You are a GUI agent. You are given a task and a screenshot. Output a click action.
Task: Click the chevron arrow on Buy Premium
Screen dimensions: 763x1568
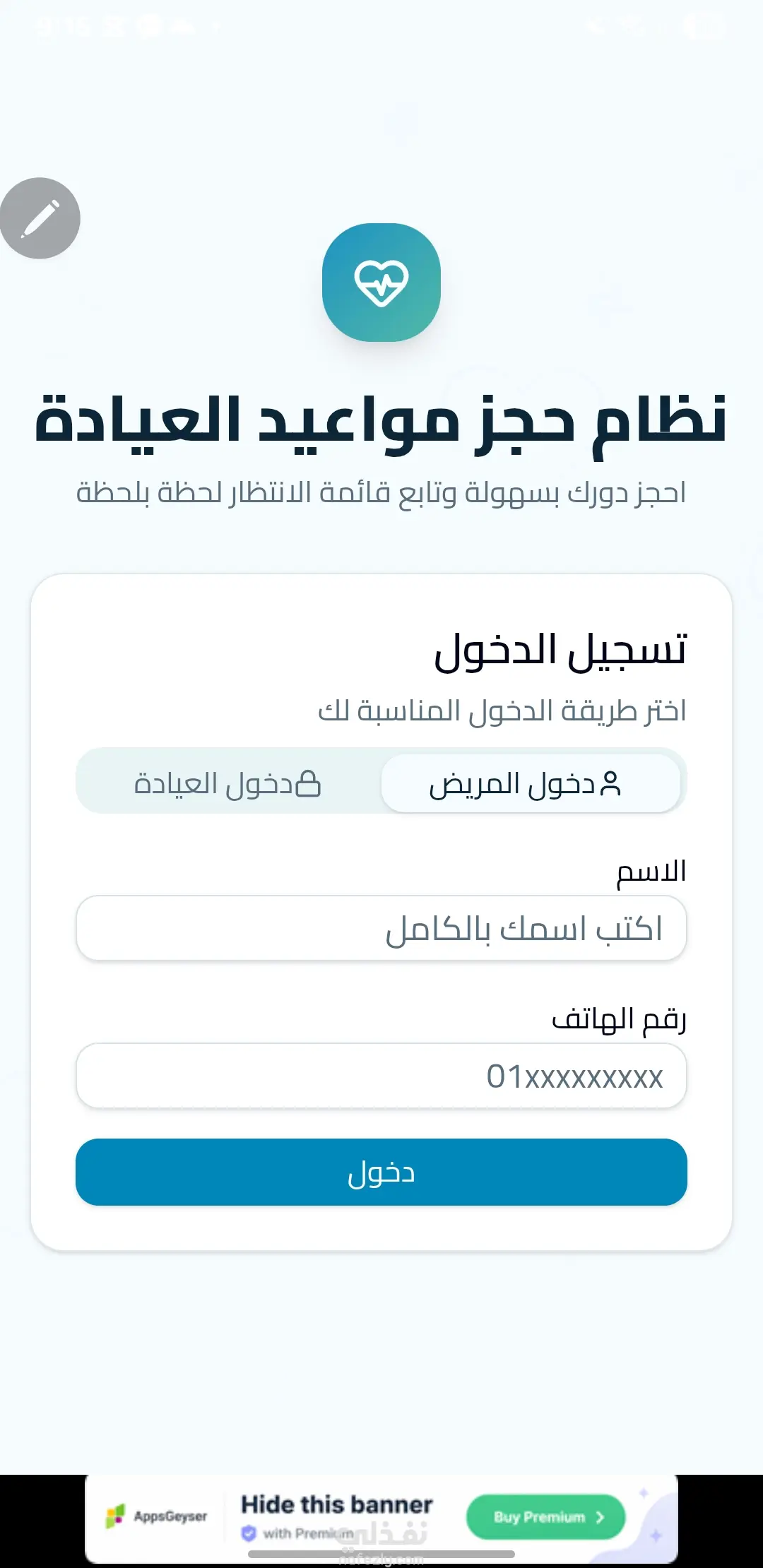(x=601, y=1517)
